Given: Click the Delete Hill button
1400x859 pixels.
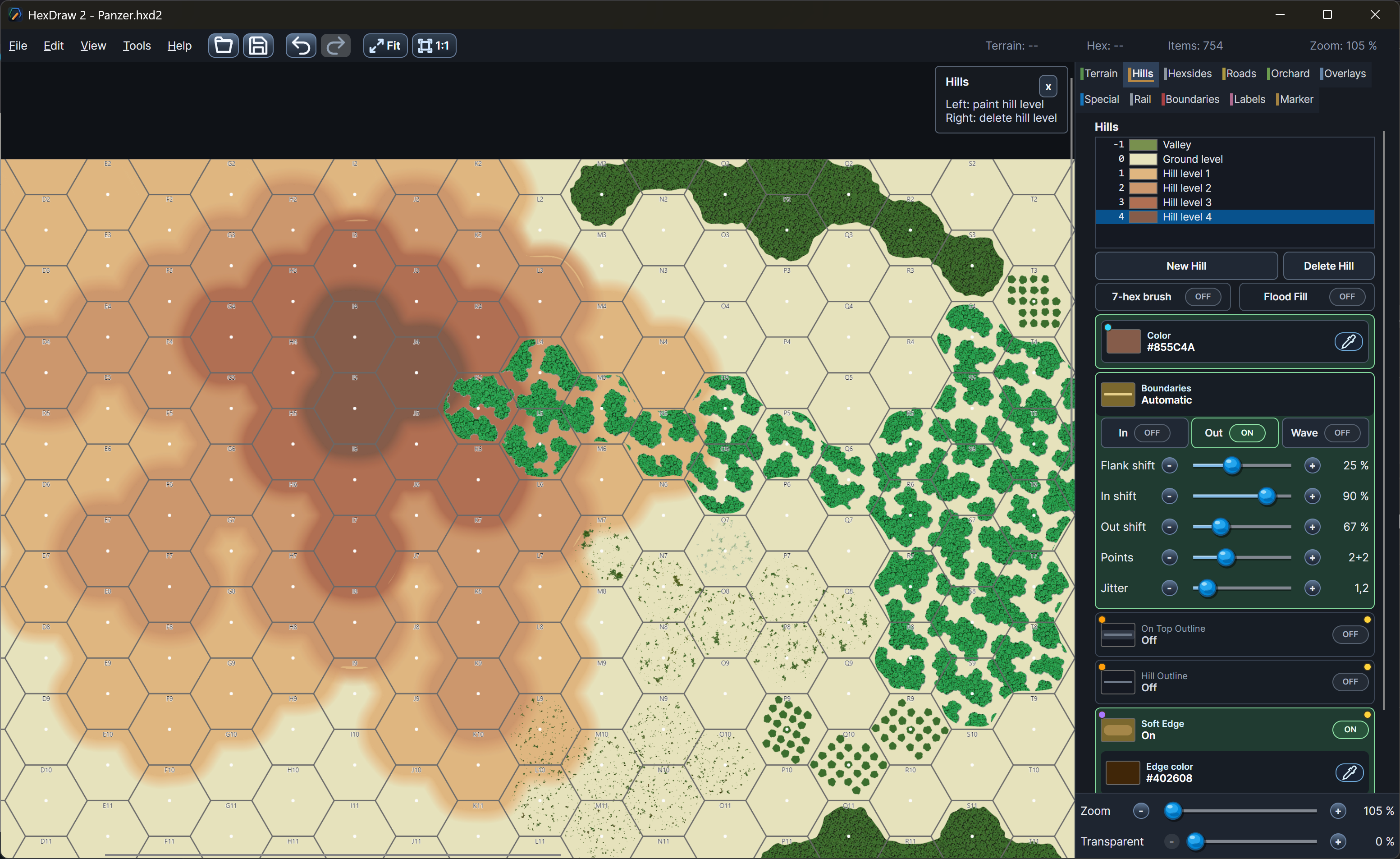Looking at the screenshot, I should (x=1328, y=266).
